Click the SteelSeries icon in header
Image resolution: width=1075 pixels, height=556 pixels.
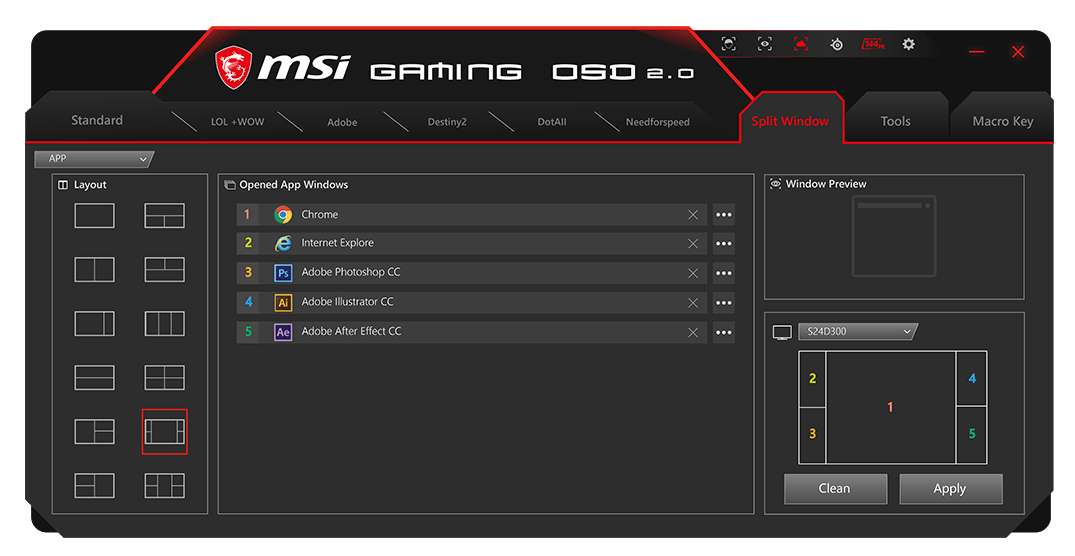click(837, 44)
